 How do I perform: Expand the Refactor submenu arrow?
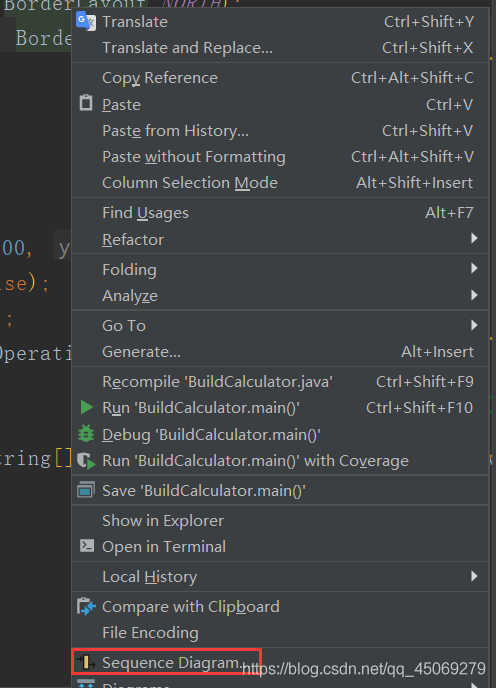tap(474, 238)
